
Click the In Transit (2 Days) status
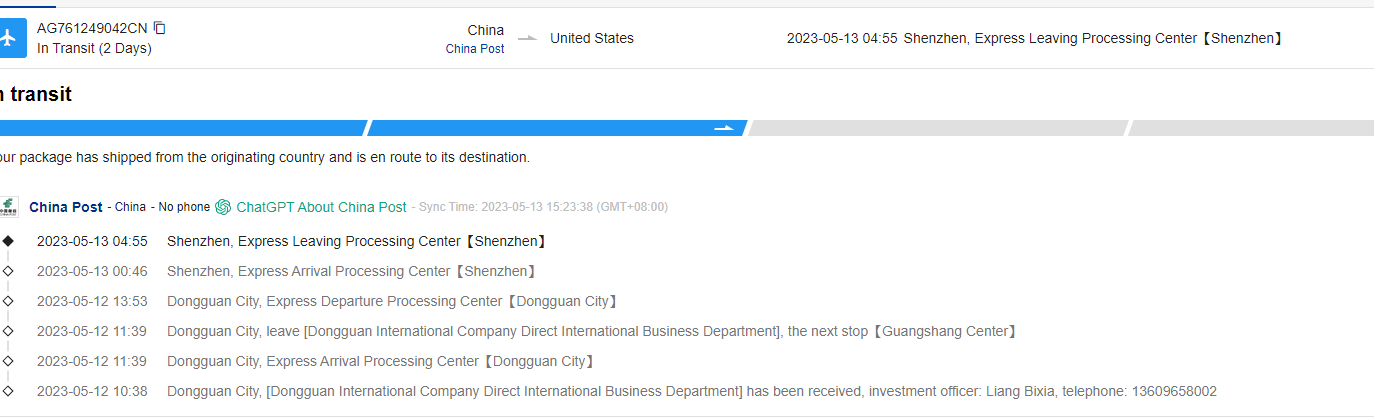point(94,48)
